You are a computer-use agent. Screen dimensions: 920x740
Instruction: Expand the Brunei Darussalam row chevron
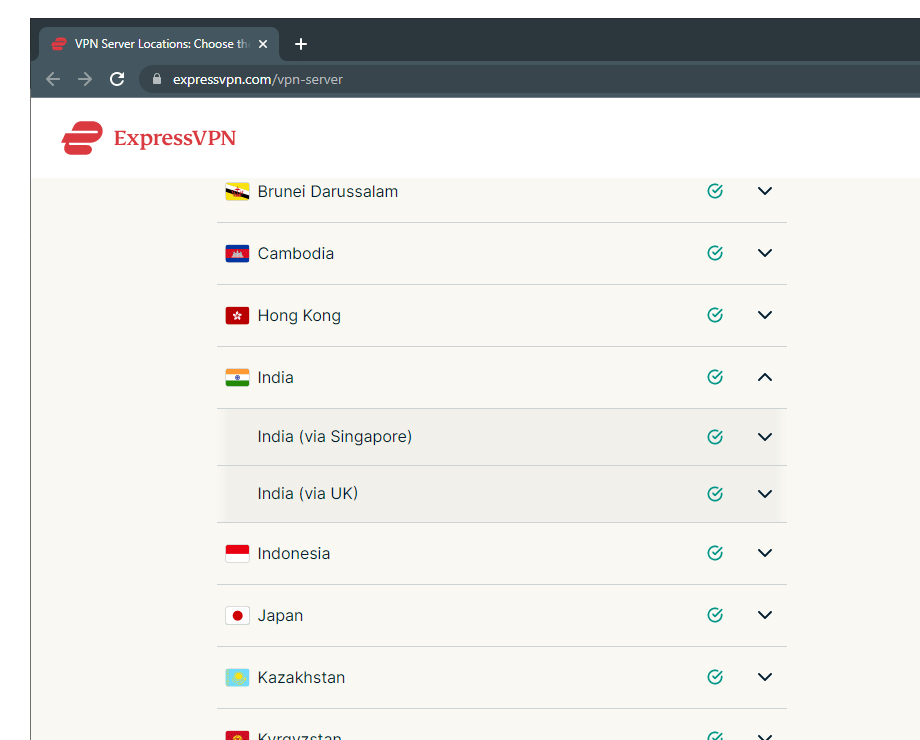(765, 191)
